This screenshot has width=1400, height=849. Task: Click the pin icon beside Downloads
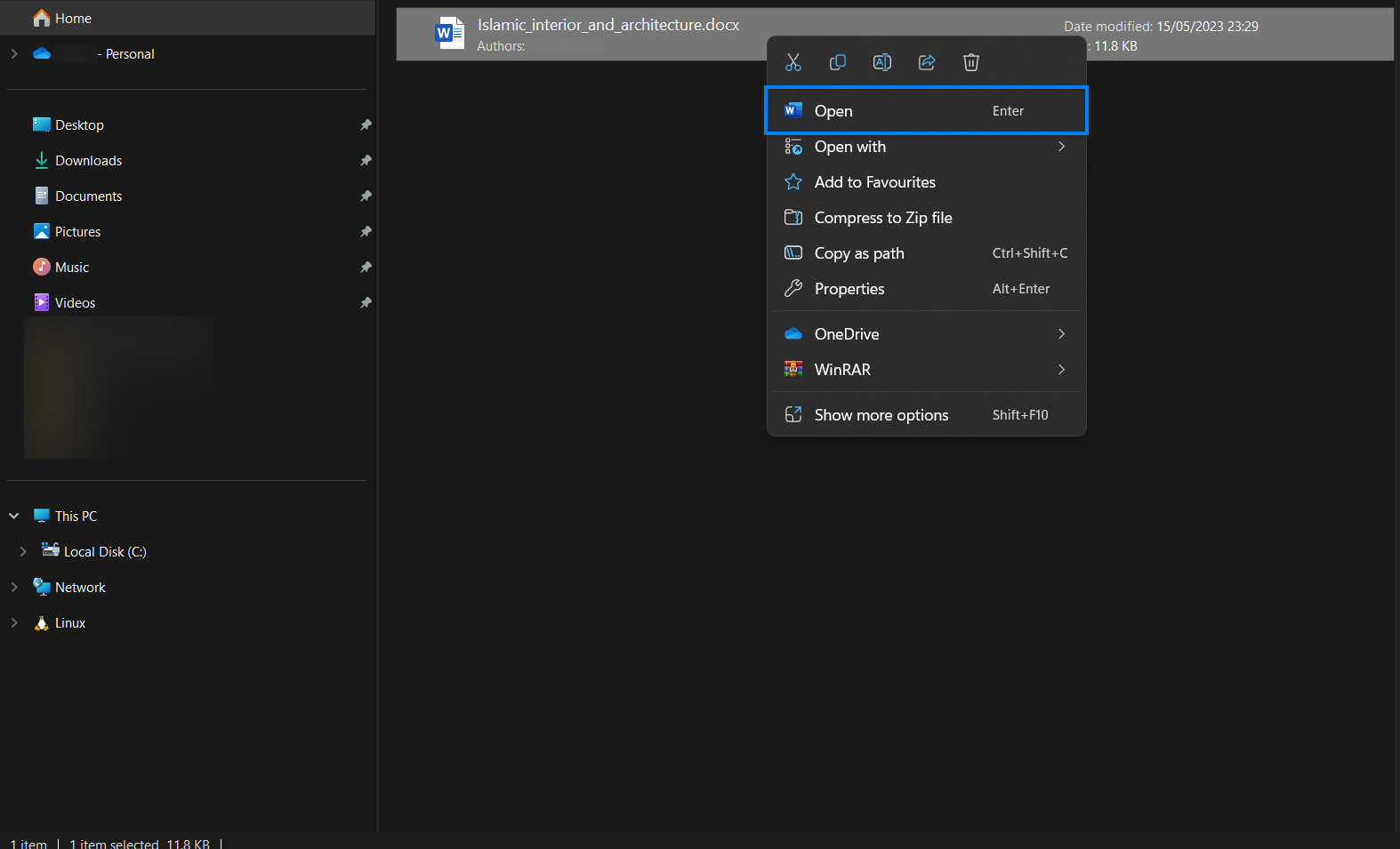point(366,161)
